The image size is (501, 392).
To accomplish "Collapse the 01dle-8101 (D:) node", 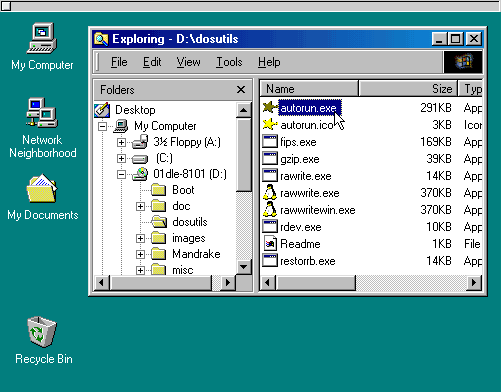I will click(121, 174).
